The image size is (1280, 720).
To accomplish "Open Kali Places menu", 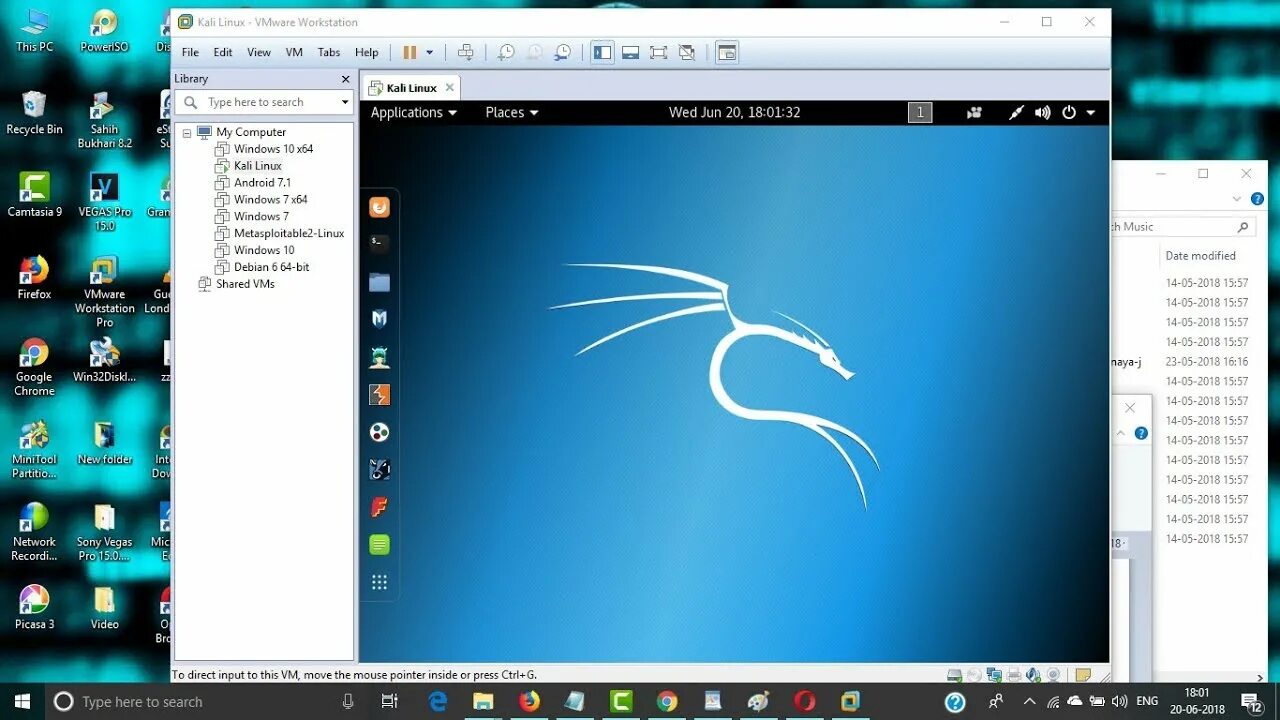I will click(x=511, y=113).
